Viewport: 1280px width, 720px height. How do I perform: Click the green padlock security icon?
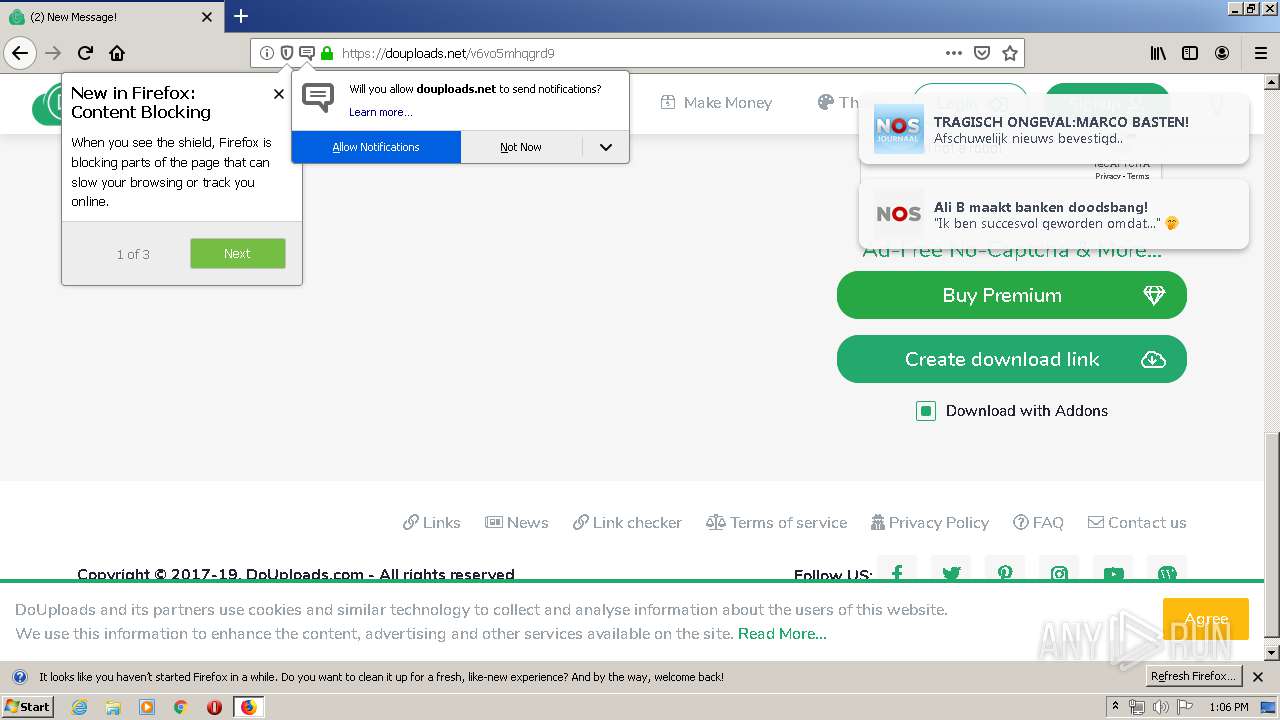tap(327, 53)
